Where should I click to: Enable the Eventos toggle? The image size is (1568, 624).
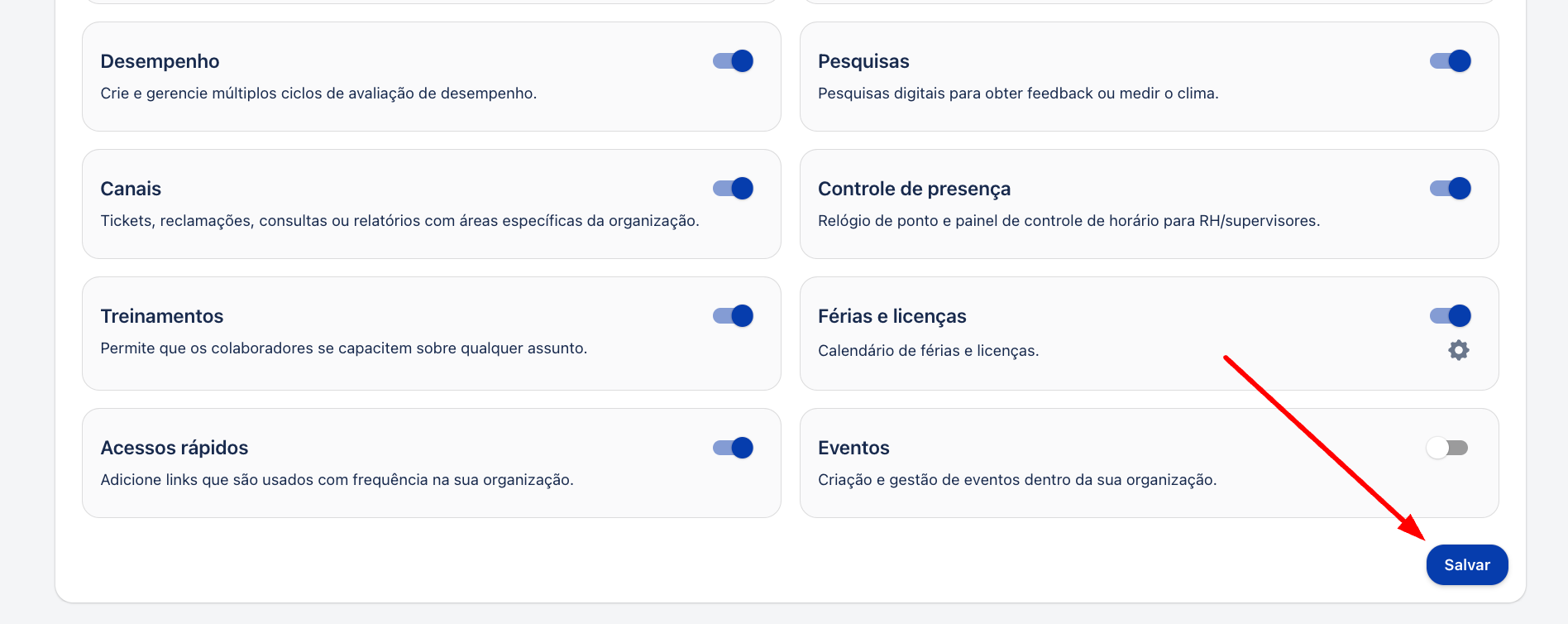click(x=1447, y=448)
